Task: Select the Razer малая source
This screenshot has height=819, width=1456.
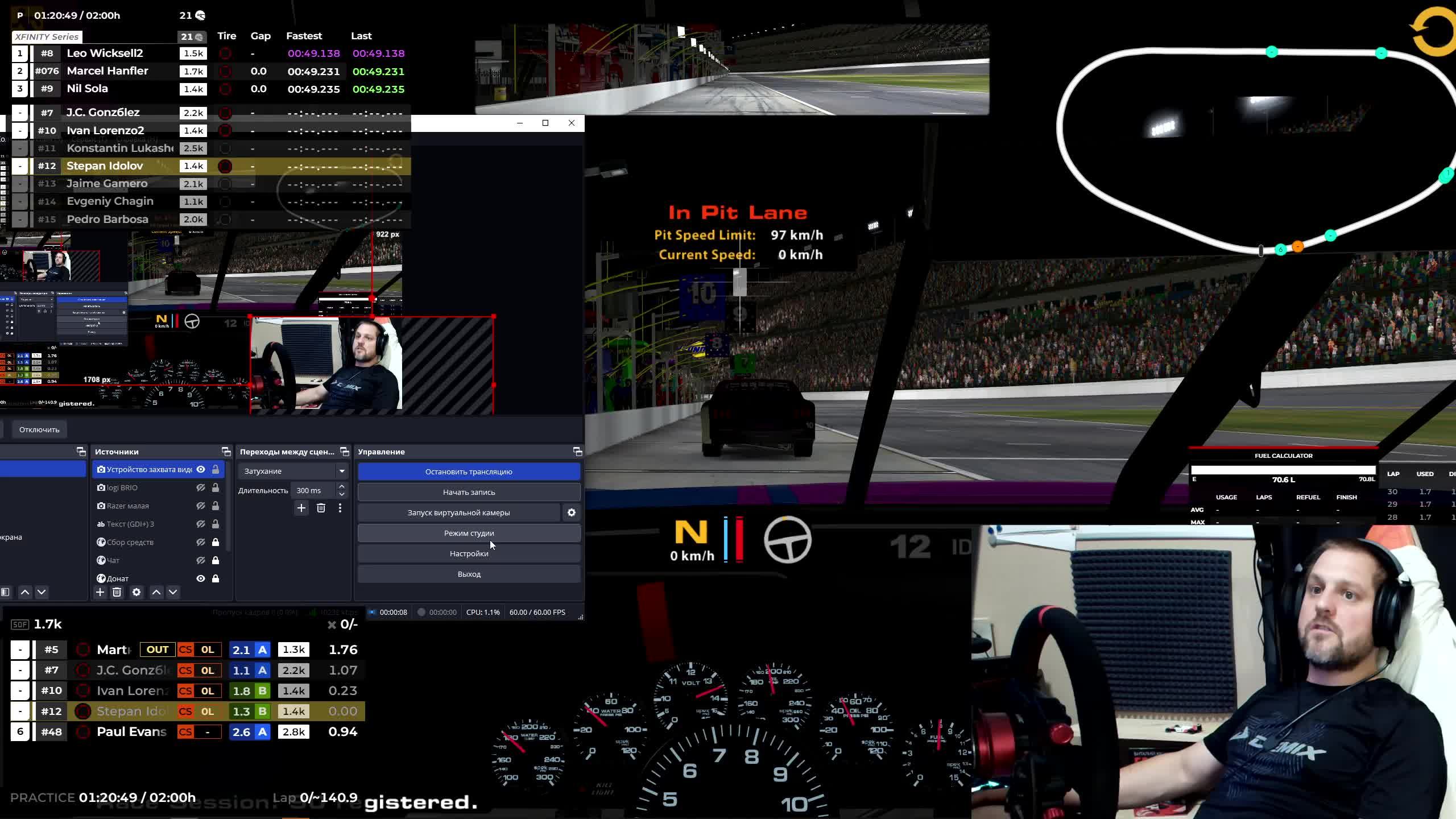Action: pyautogui.click(x=128, y=506)
